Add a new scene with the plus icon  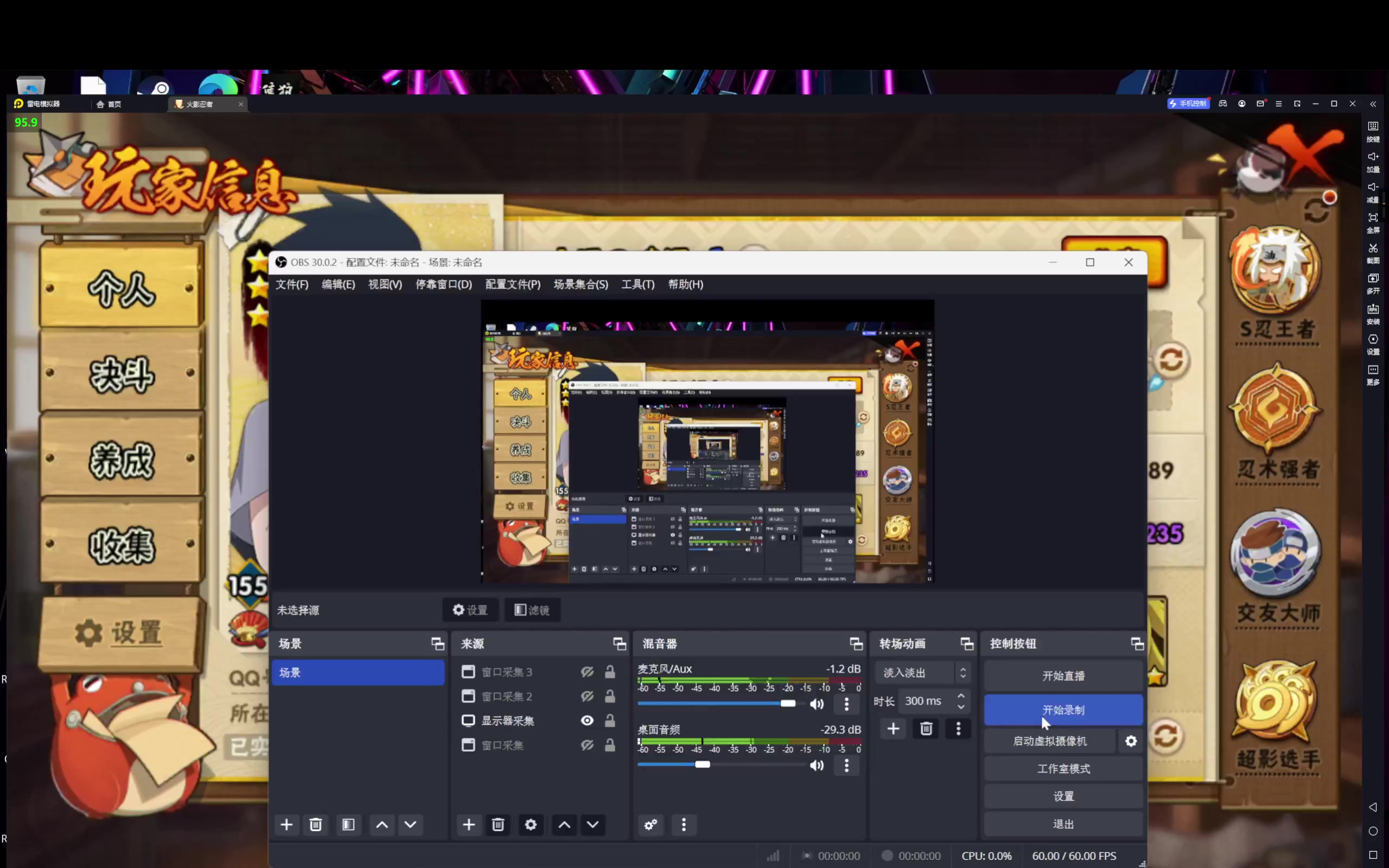click(286, 825)
